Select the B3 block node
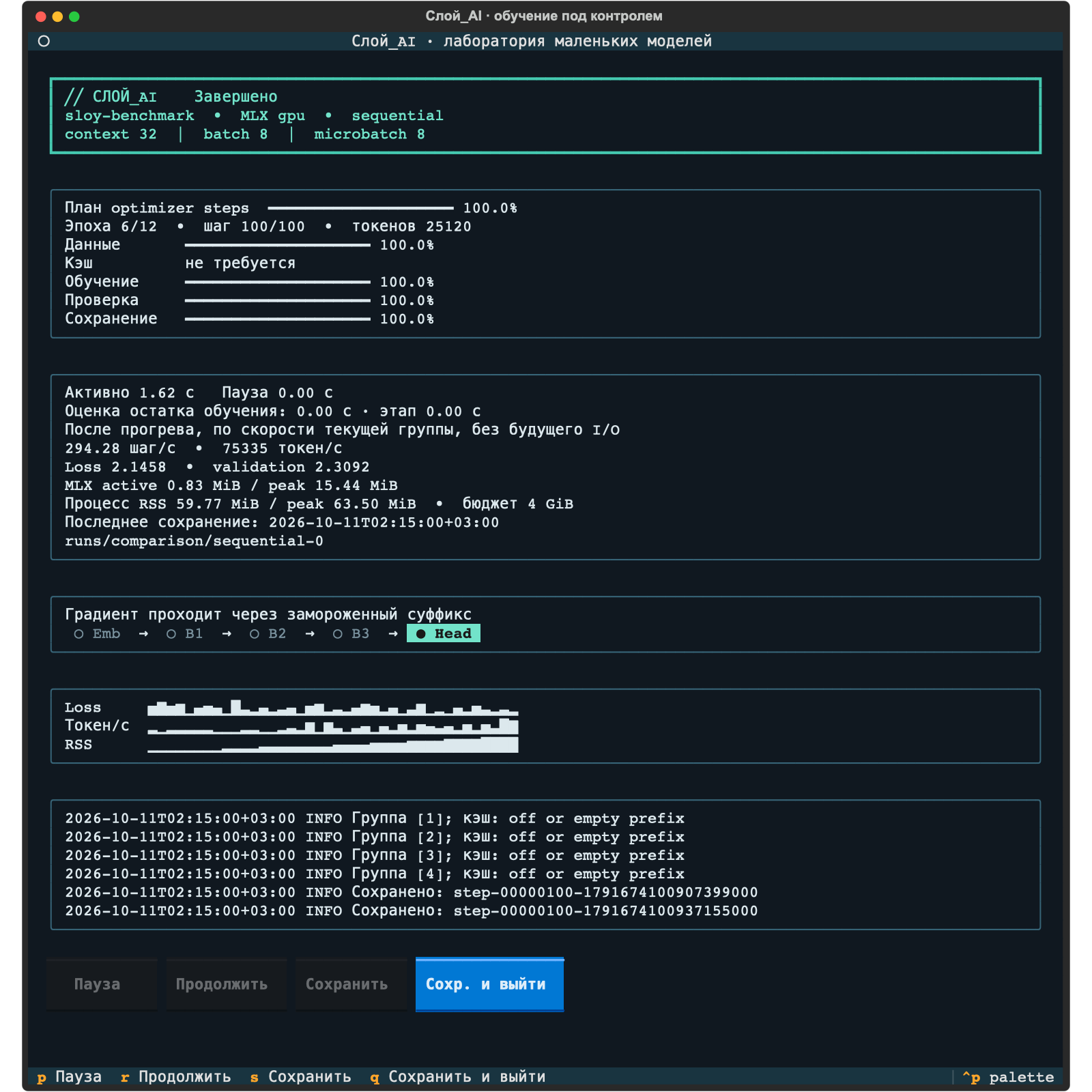The image size is (1092, 1092). pos(351,634)
